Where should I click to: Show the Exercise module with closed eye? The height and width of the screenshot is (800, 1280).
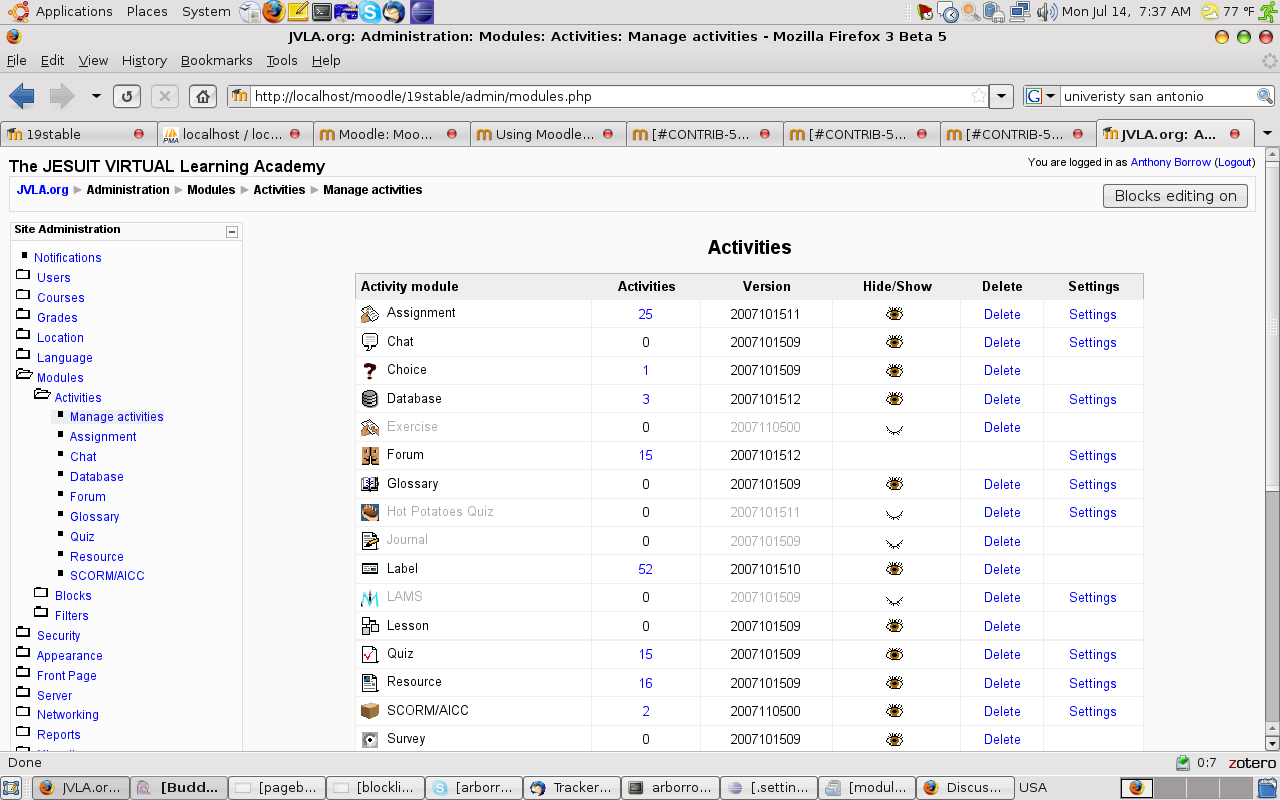[894, 428]
